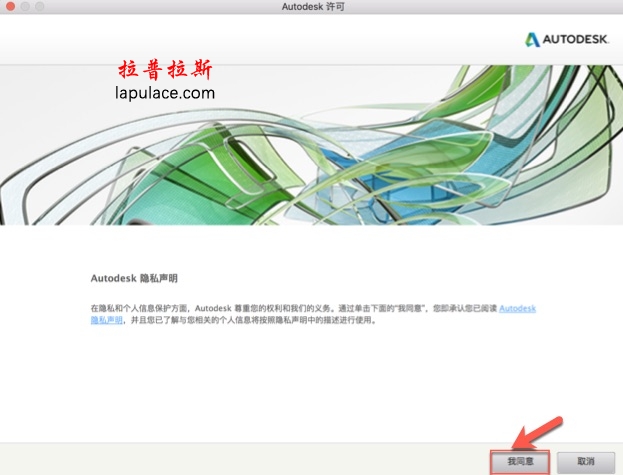
Task: Click the Autodesk logo in header
Action: point(567,39)
